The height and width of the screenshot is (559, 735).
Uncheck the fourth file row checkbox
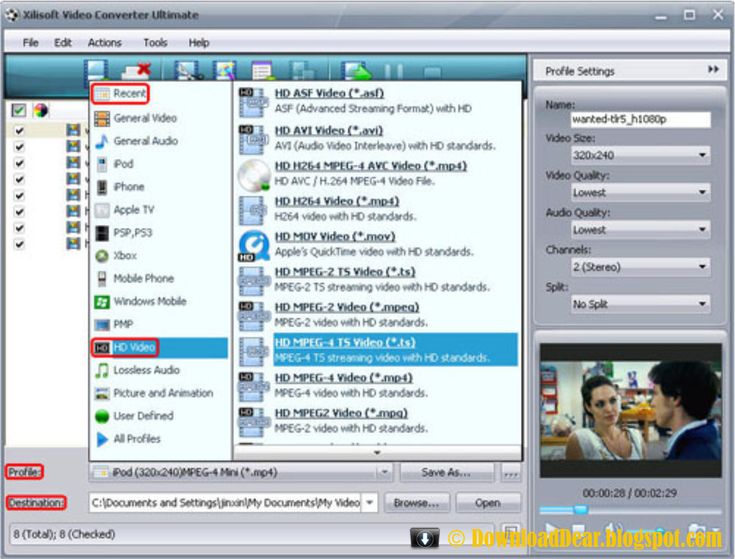tap(19, 179)
